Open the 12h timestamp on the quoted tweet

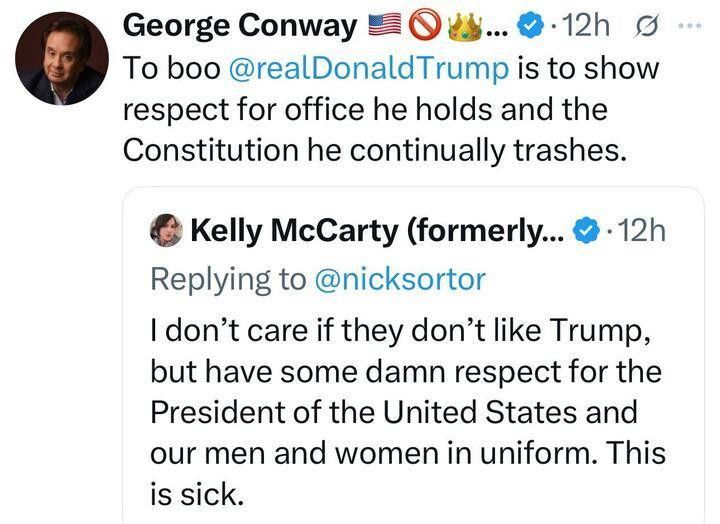(x=642, y=231)
